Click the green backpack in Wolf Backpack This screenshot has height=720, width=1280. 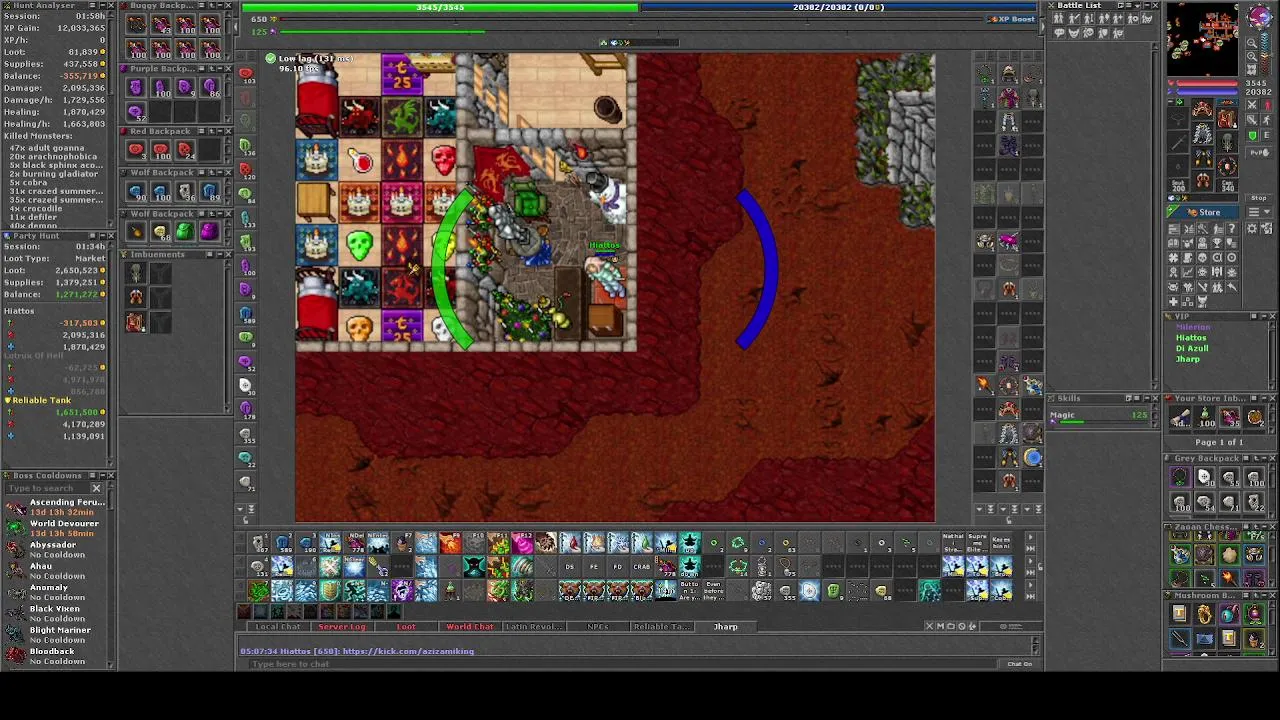(184, 232)
